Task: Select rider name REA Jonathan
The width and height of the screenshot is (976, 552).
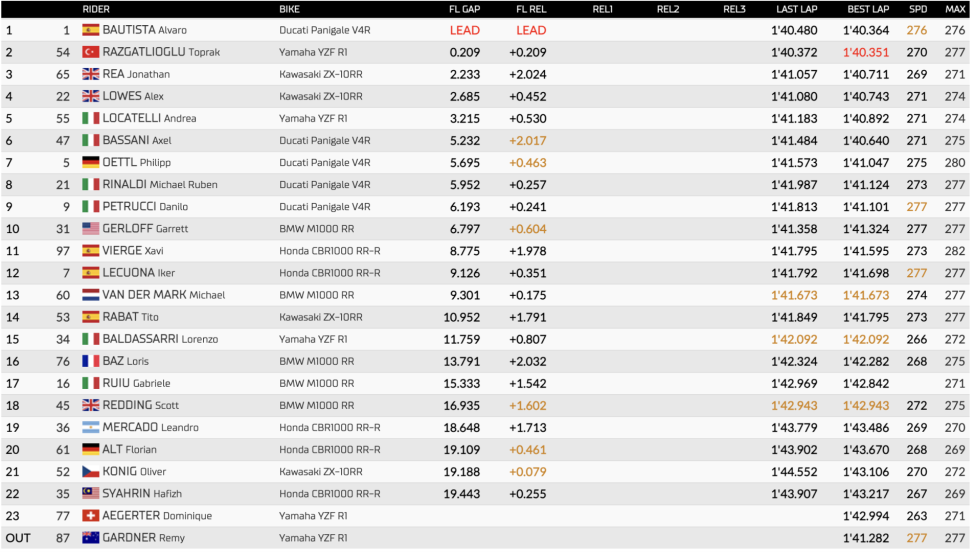Action: [x=136, y=74]
